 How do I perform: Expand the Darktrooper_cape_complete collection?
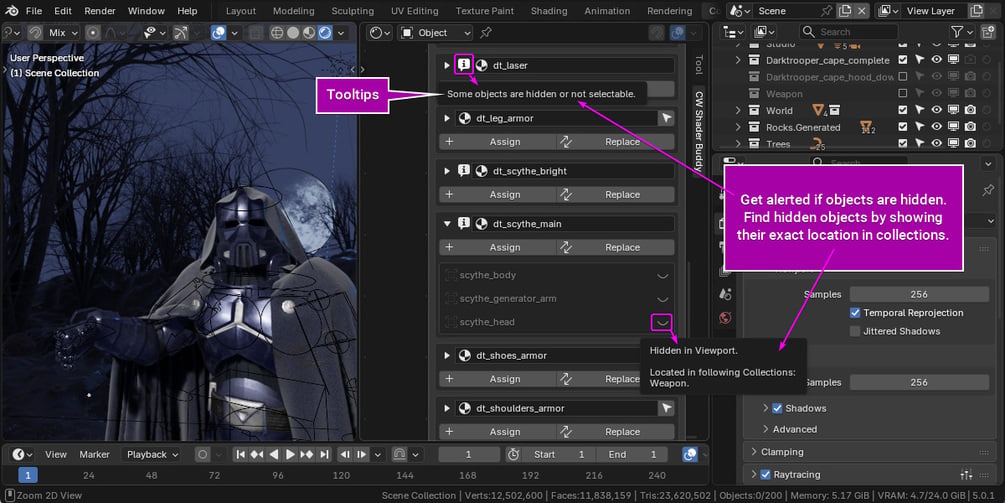[x=738, y=60]
